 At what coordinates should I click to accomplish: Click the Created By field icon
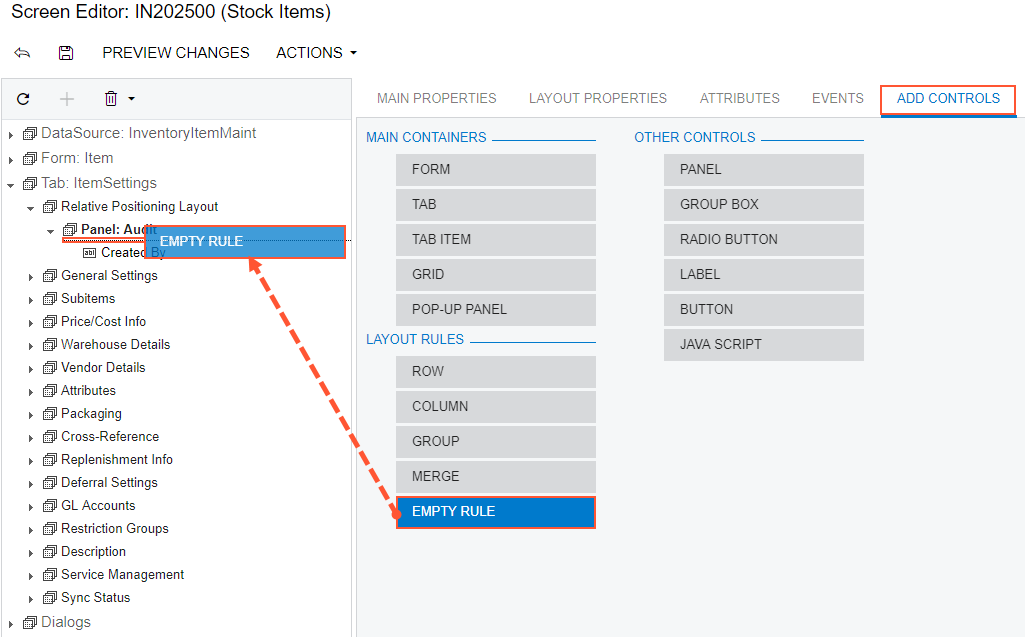tap(89, 253)
